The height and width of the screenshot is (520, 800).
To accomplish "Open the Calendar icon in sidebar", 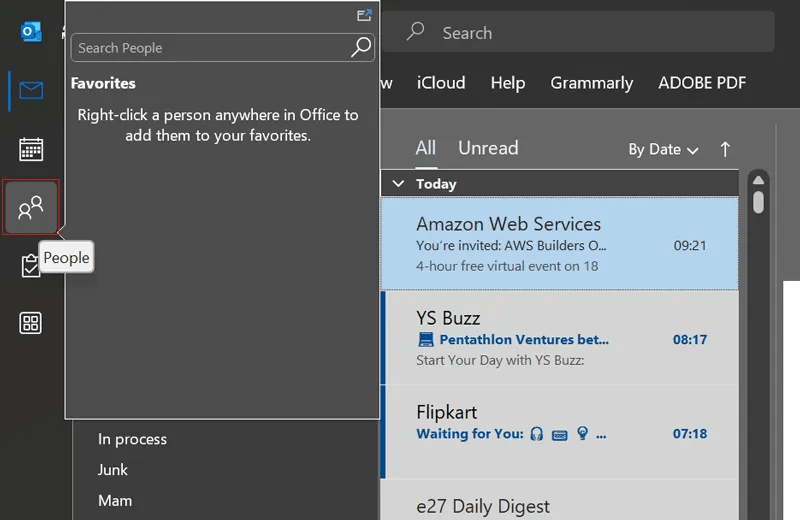I will pos(31,150).
